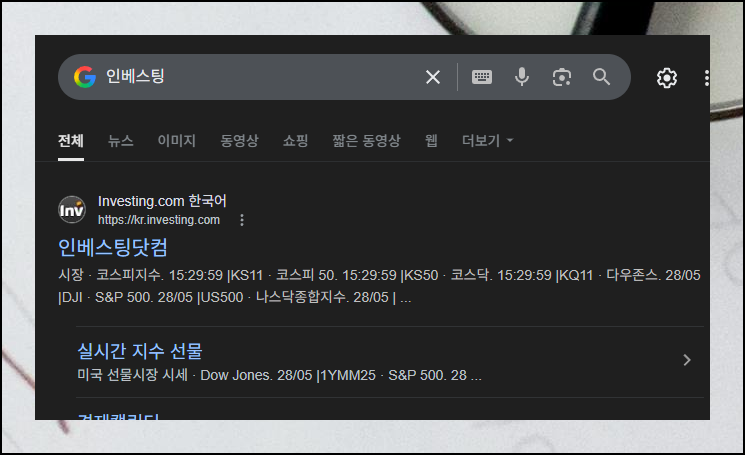
Task: Switch to the 웹 tab
Action: (431, 141)
